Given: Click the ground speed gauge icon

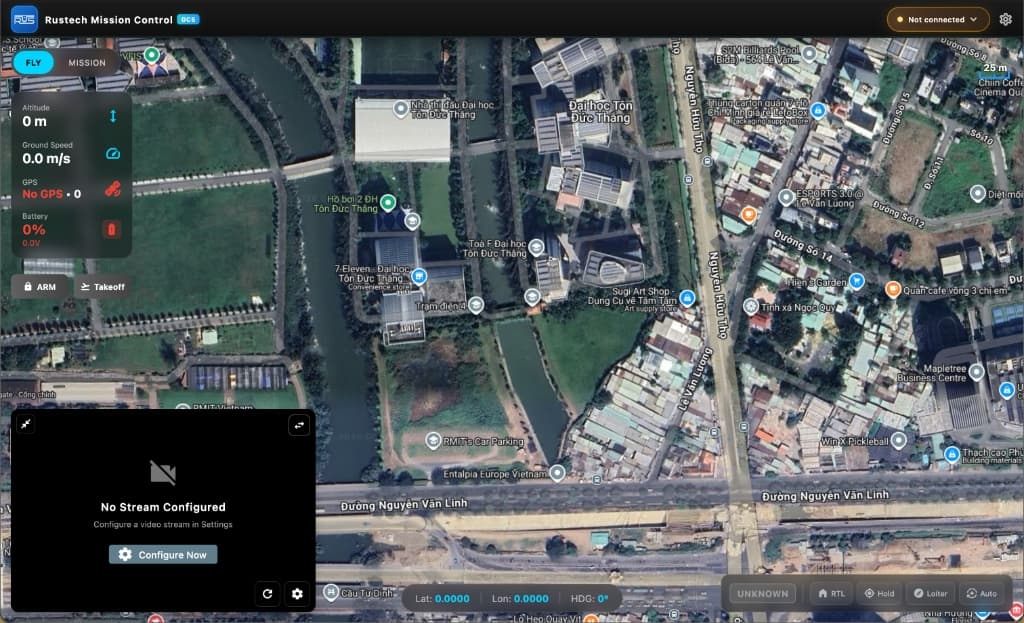Looking at the screenshot, I should pyautogui.click(x=113, y=153).
